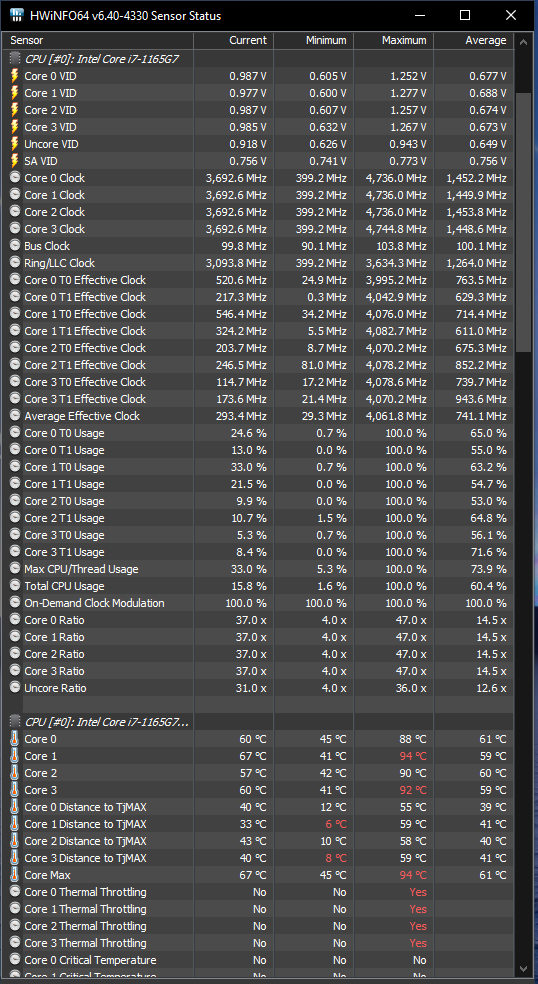The height and width of the screenshot is (984, 538).
Task: Click the Average column header
Action: tap(473, 40)
